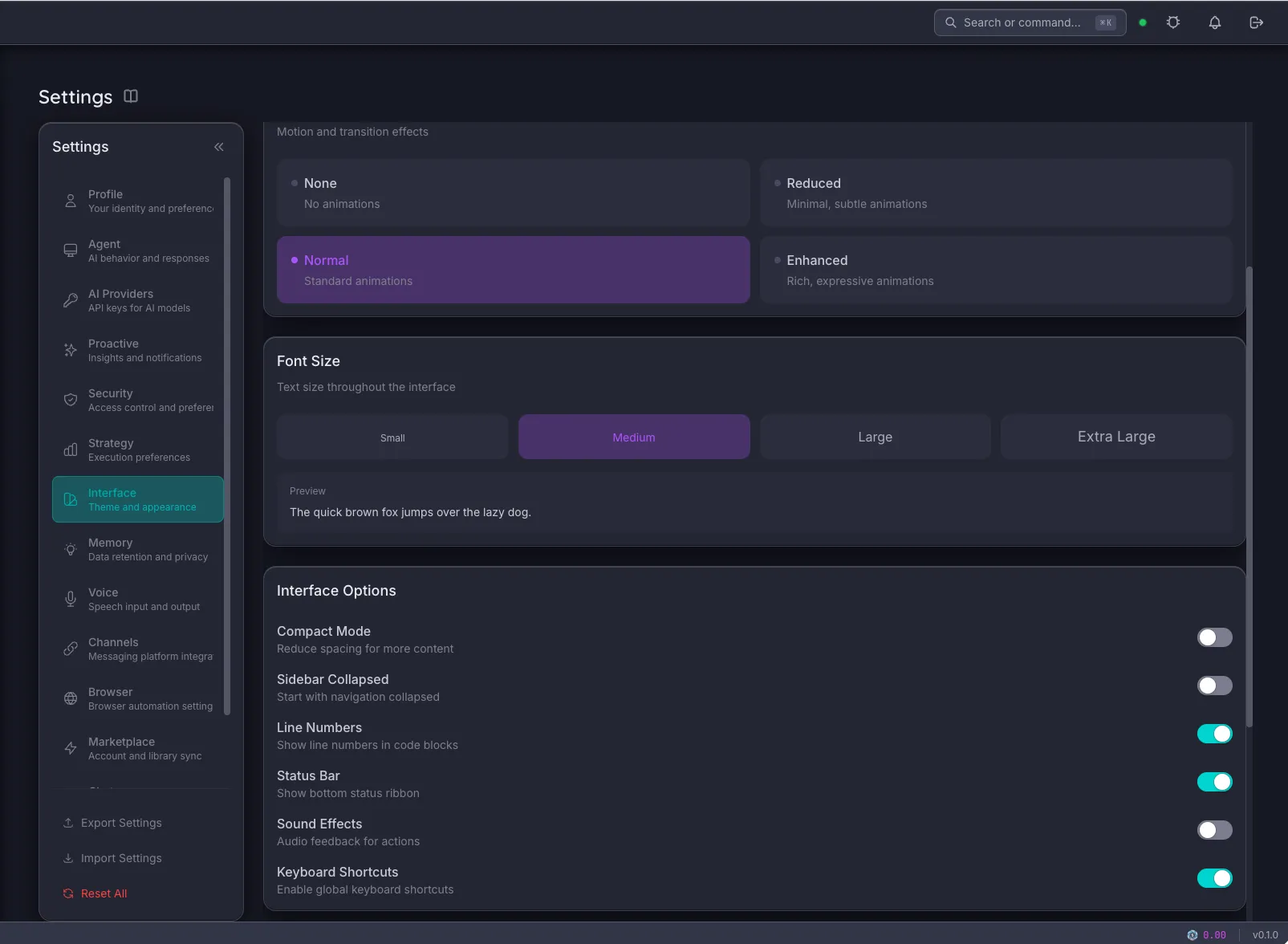The image size is (1288, 944).
Task: Open the docs book icon beside Settings
Action: pos(131,96)
